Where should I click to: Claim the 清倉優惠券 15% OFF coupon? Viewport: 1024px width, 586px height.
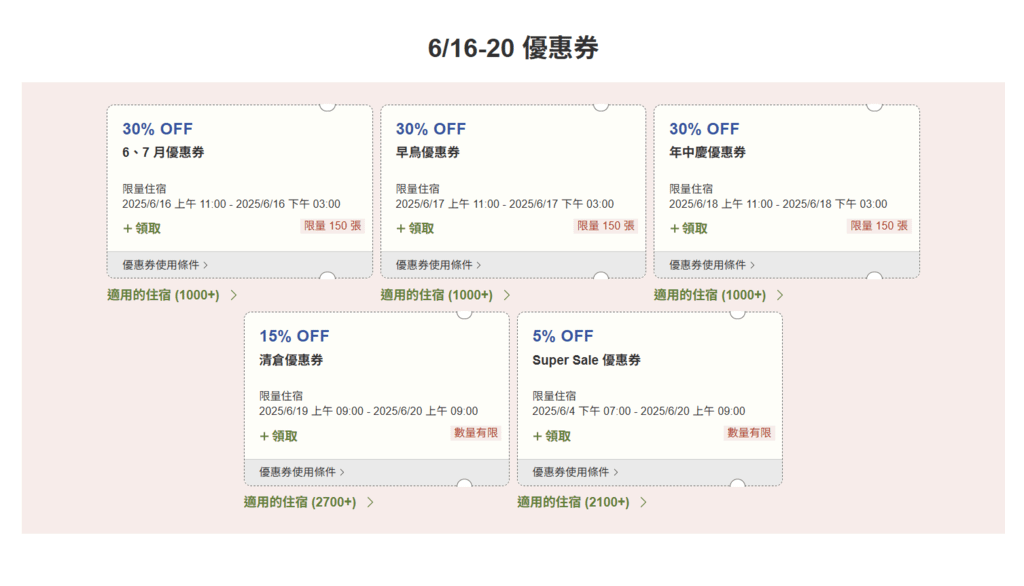278,436
